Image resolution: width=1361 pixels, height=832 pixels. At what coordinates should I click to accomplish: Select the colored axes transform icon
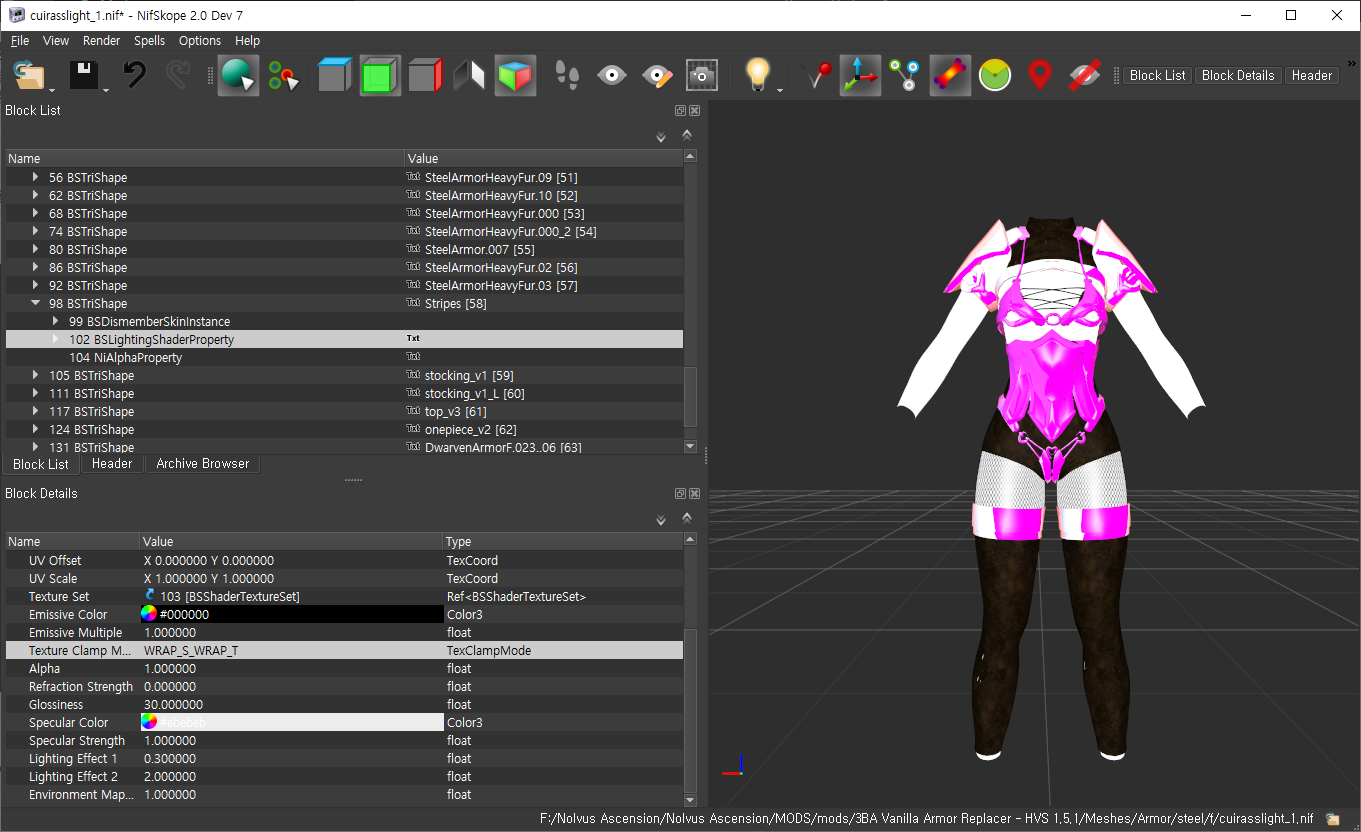[861, 75]
